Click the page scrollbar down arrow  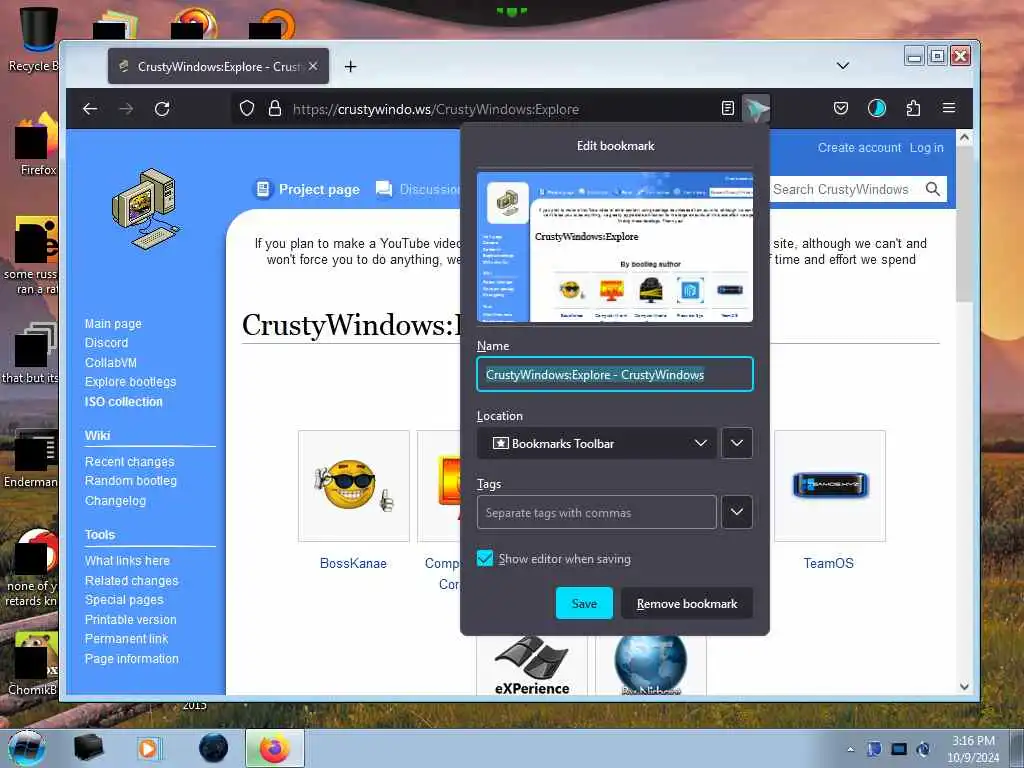point(964,686)
